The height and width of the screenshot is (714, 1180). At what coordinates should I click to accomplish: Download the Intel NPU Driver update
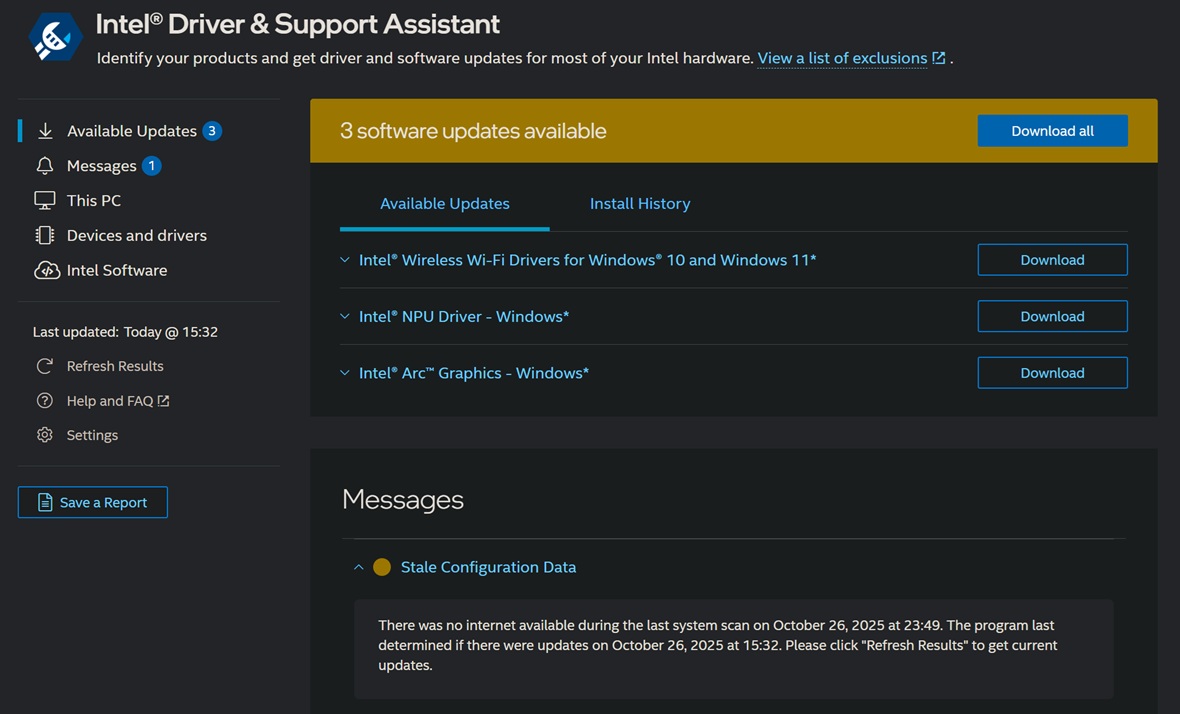[1052, 316]
